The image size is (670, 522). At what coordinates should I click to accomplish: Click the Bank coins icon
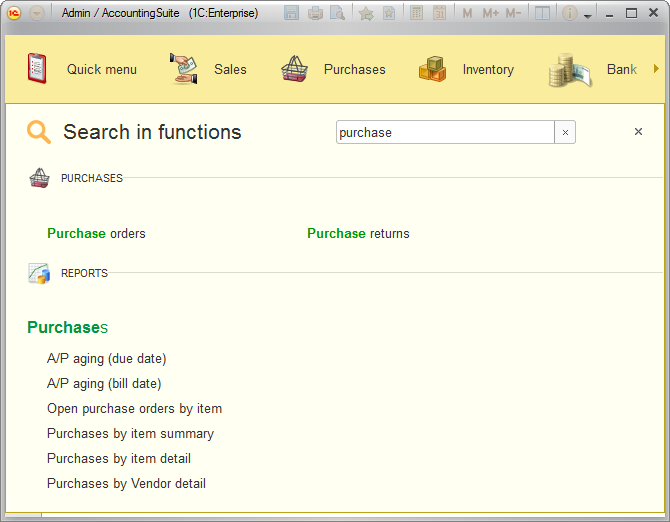570,70
